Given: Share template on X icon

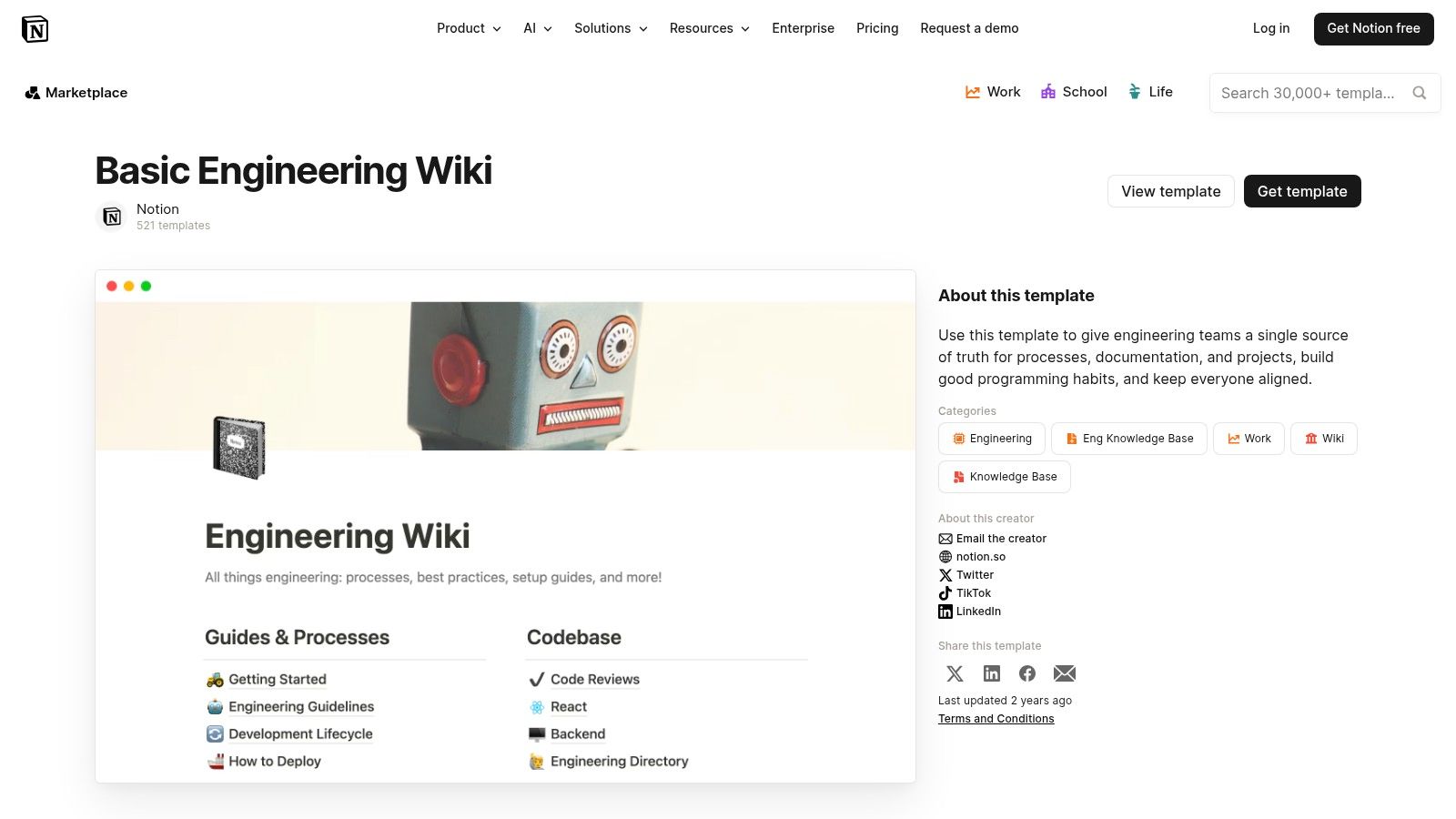Looking at the screenshot, I should (955, 673).
